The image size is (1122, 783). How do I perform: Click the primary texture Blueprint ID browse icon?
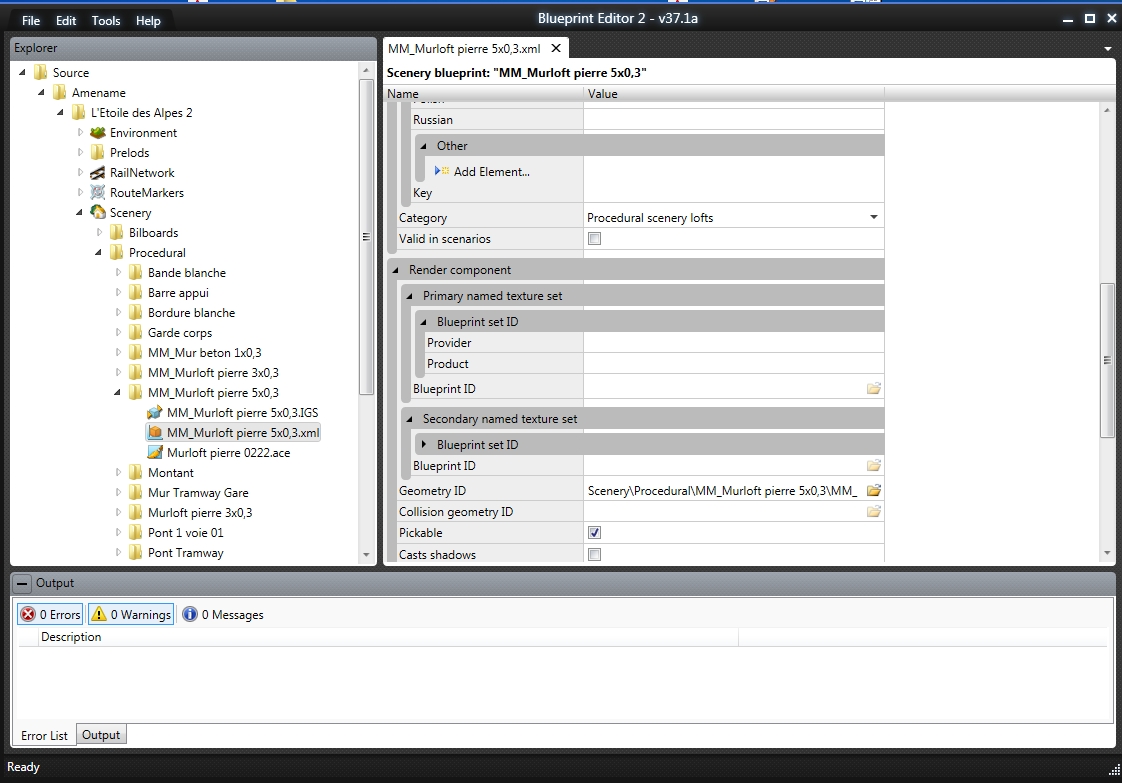pyautogui.click(x=874, y=388)
